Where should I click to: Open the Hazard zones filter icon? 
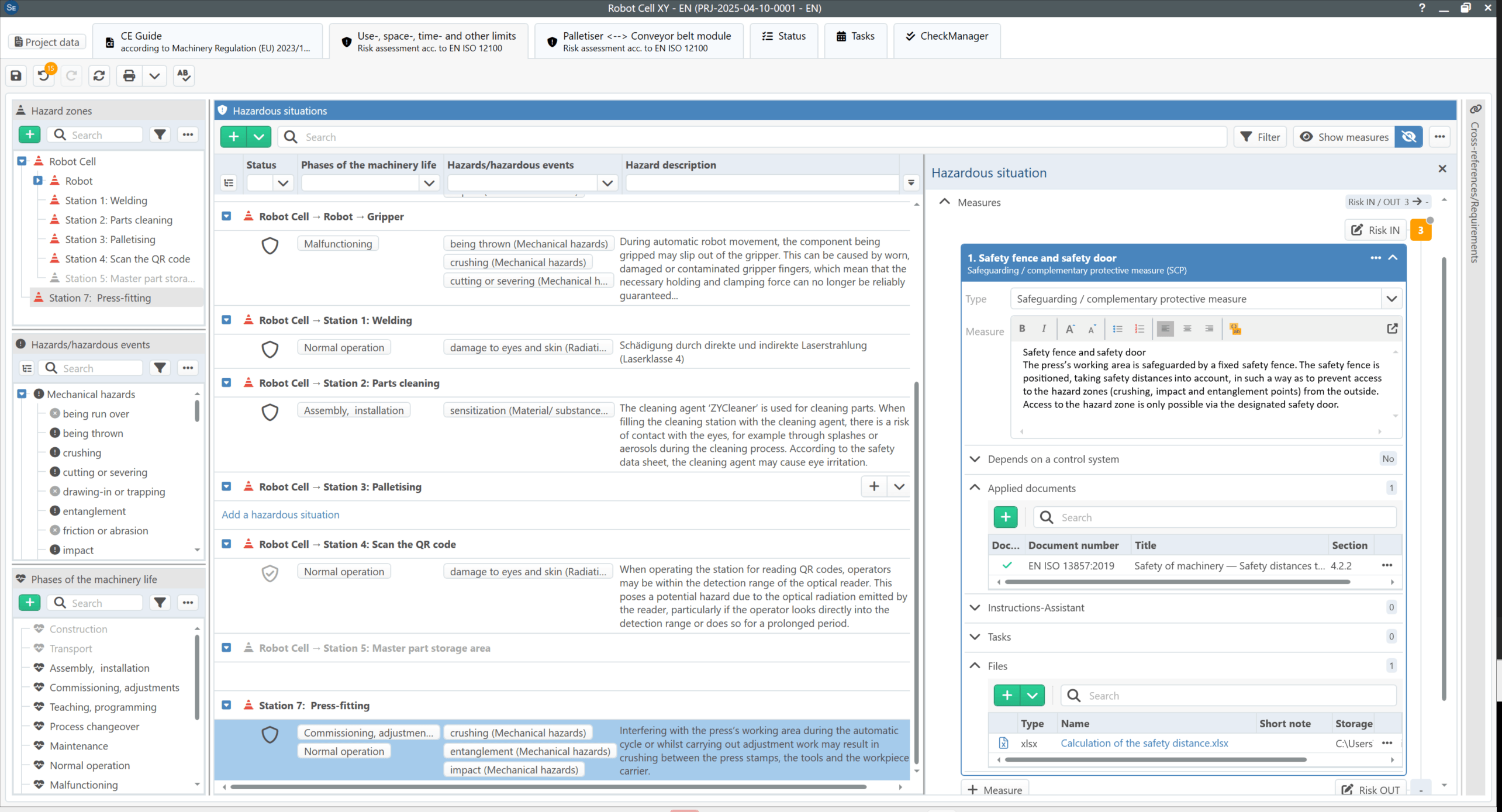pos(160,134)
